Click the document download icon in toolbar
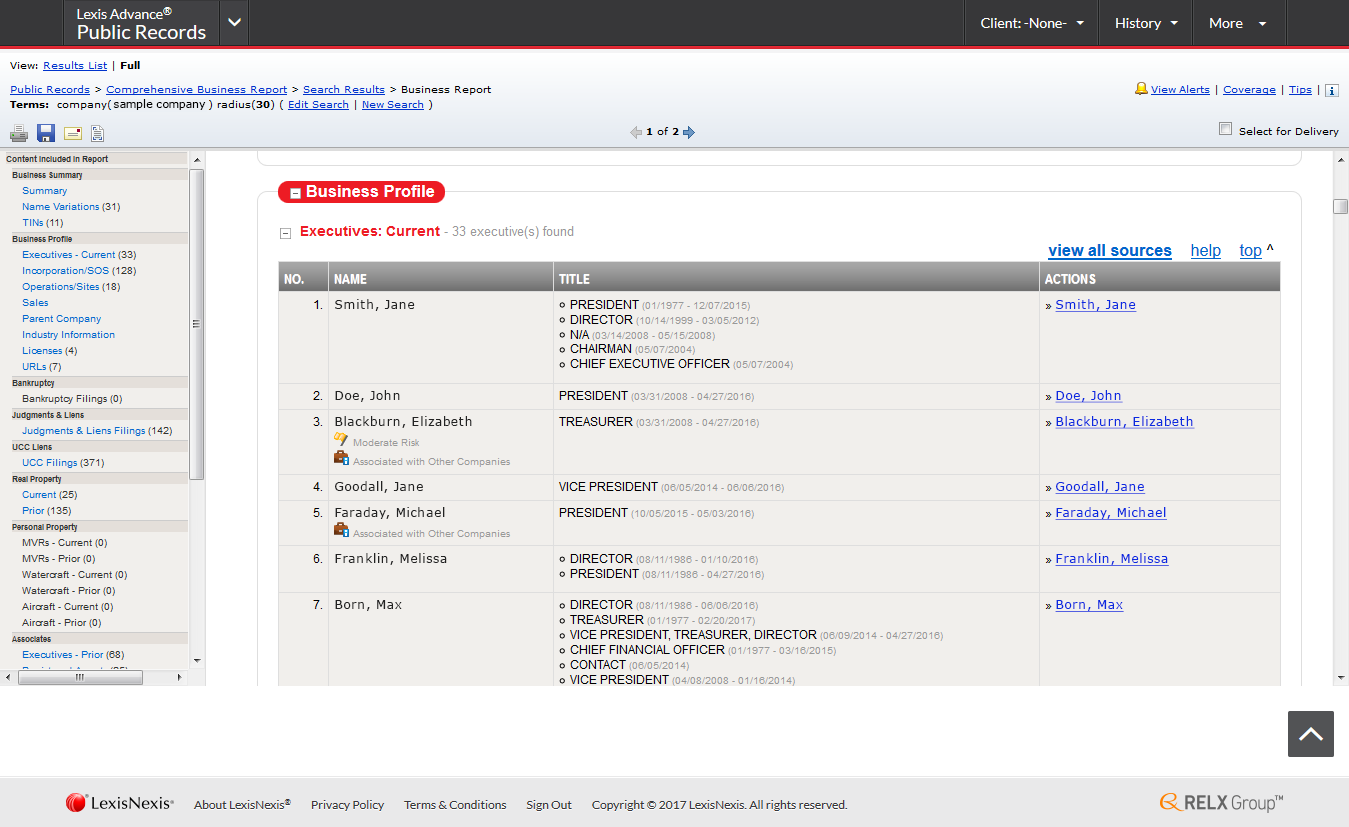The width and height of the screenshot is (1349, 827). [x=98, y=133]
